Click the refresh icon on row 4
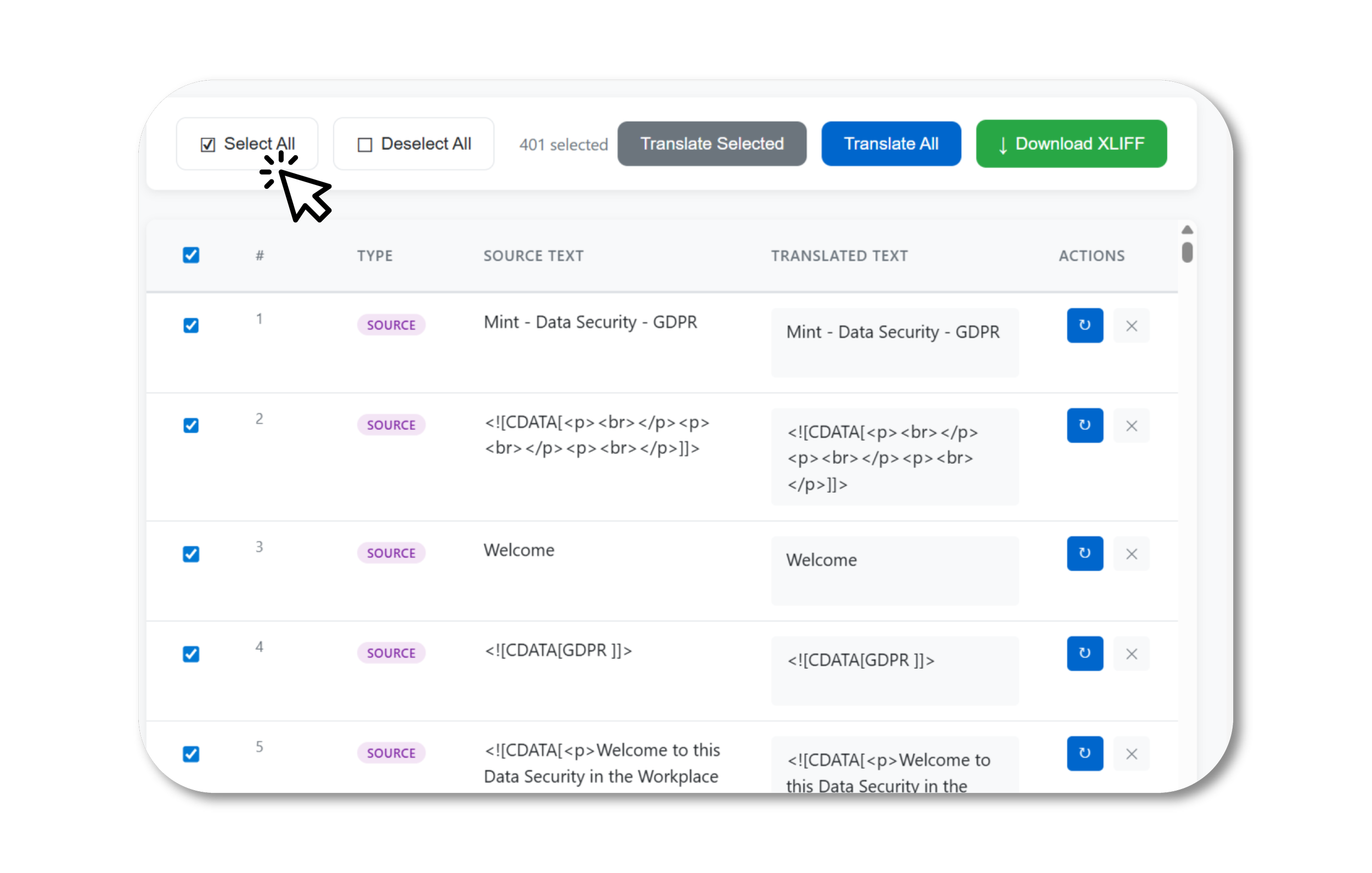The image size is (1372, 873). (1084, 653)
